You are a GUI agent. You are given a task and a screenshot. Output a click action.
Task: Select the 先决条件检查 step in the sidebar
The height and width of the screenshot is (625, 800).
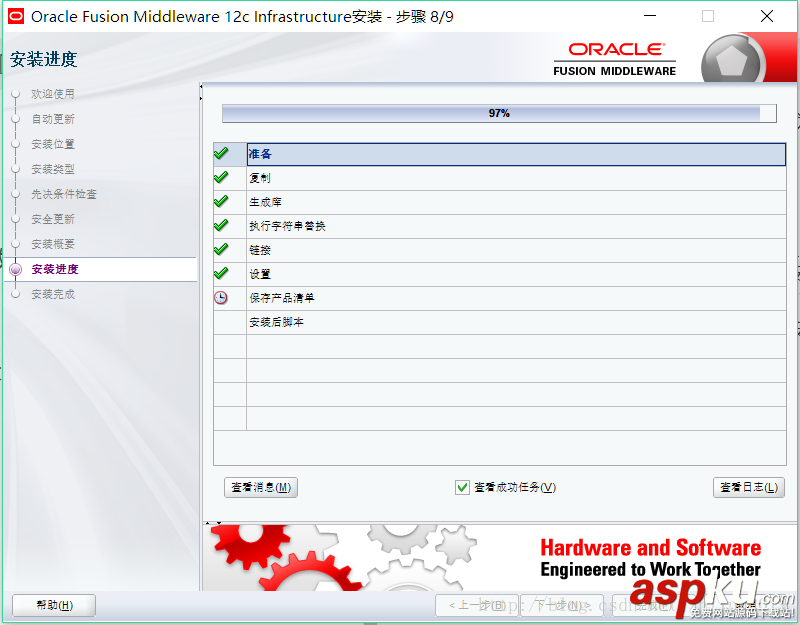(64, 194)
